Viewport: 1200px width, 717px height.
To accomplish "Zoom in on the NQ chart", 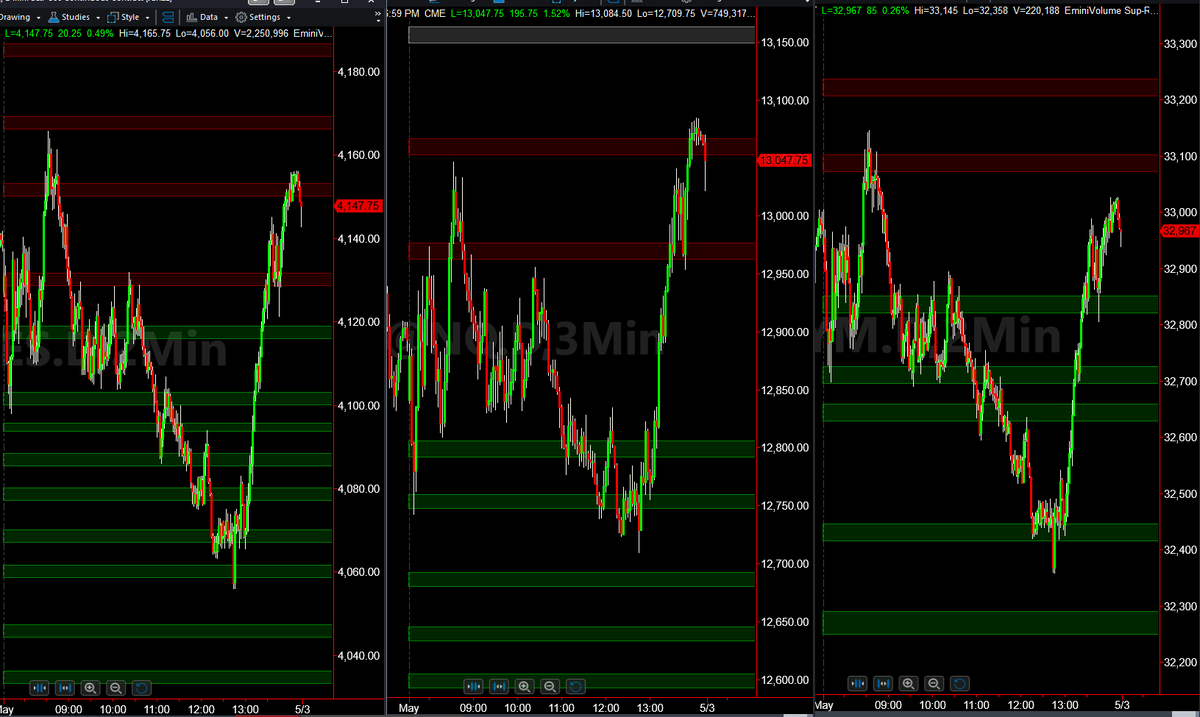I will click(x=524, y=686).
